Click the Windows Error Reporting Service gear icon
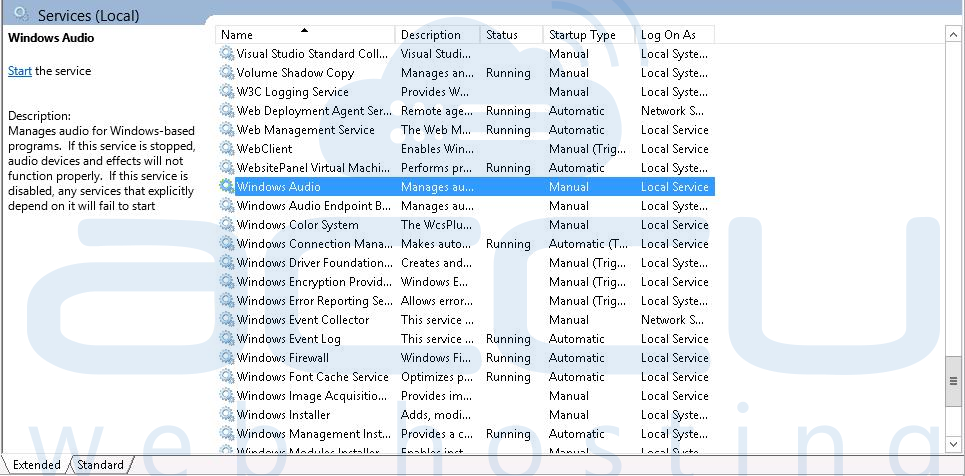Image resolution: width=965 pixels, height=476 pixels. 226,301
